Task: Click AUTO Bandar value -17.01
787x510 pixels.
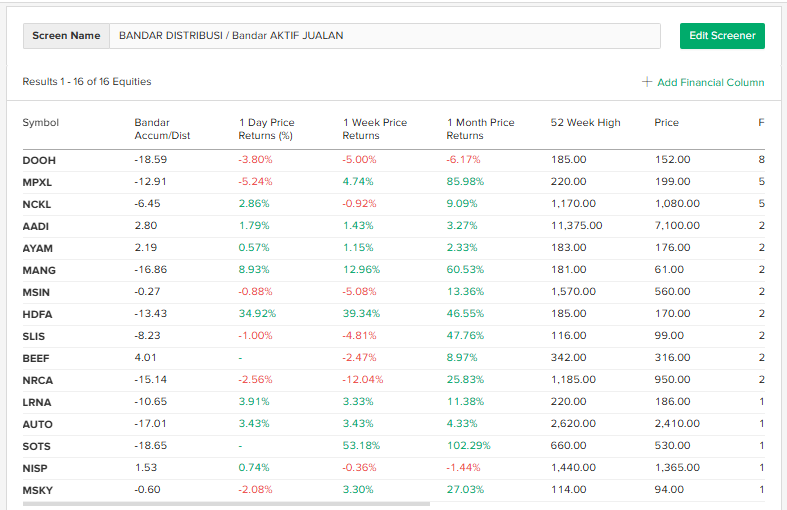Action: click(x=150, y=424)
